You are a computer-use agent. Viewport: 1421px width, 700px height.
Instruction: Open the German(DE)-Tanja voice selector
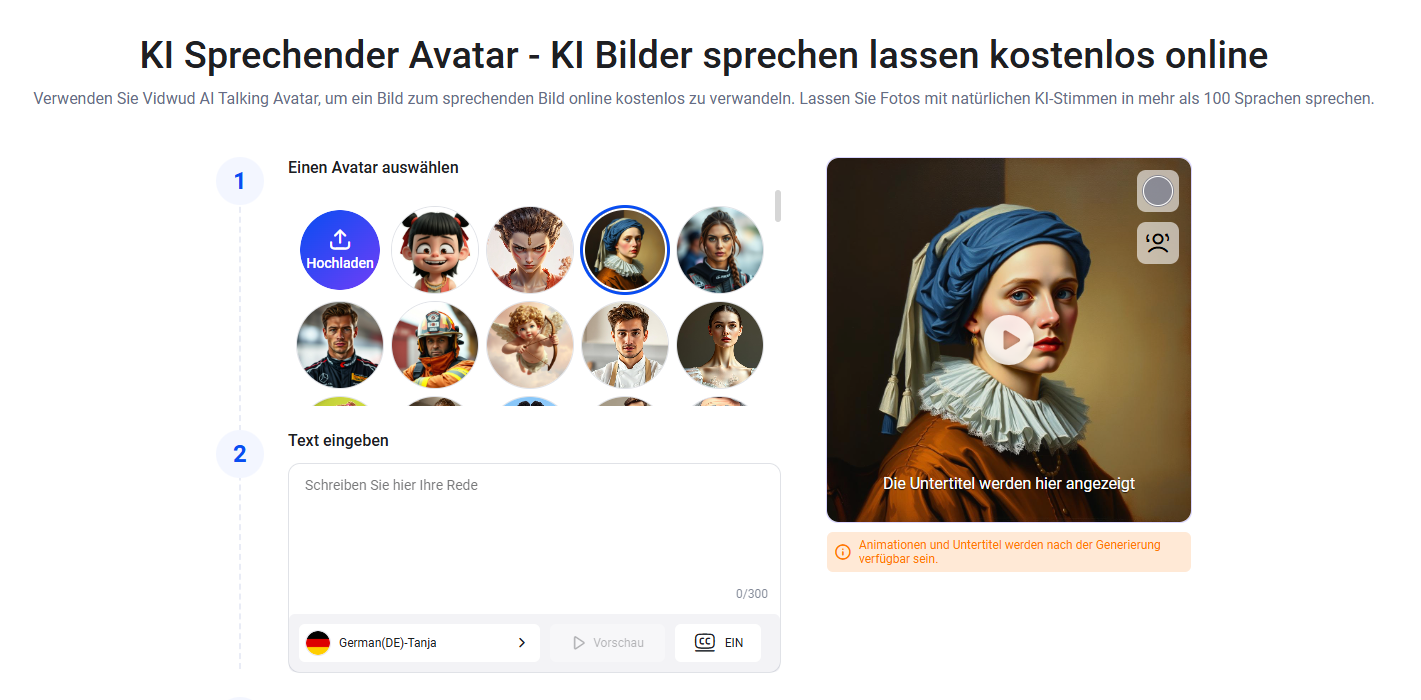coord(419,643)
